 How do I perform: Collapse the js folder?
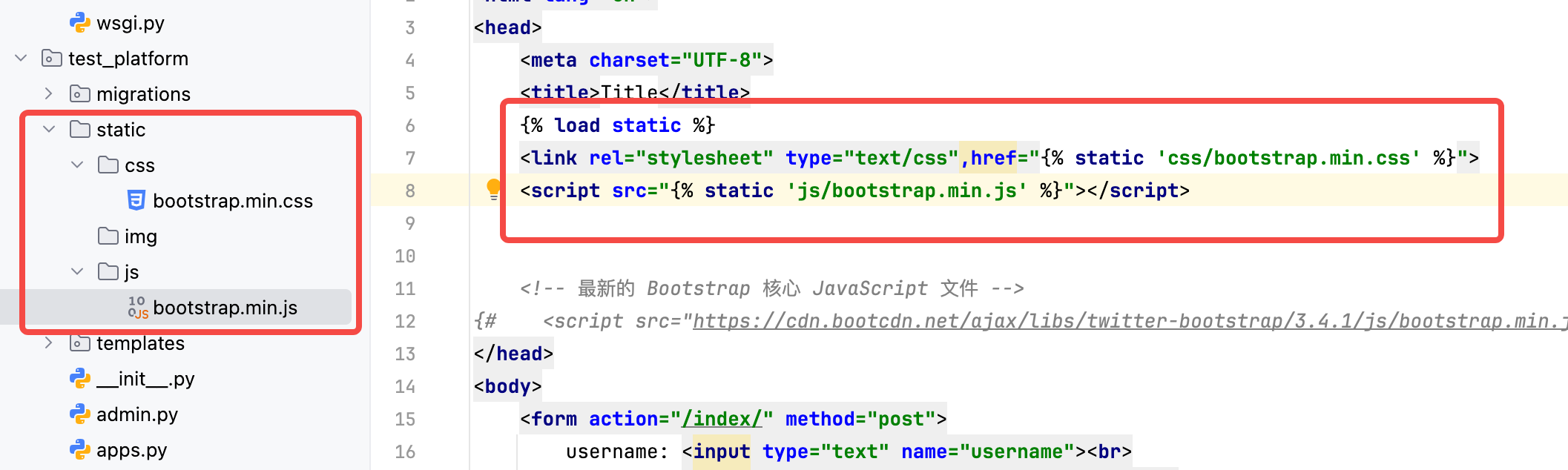[x=77, y=271]
